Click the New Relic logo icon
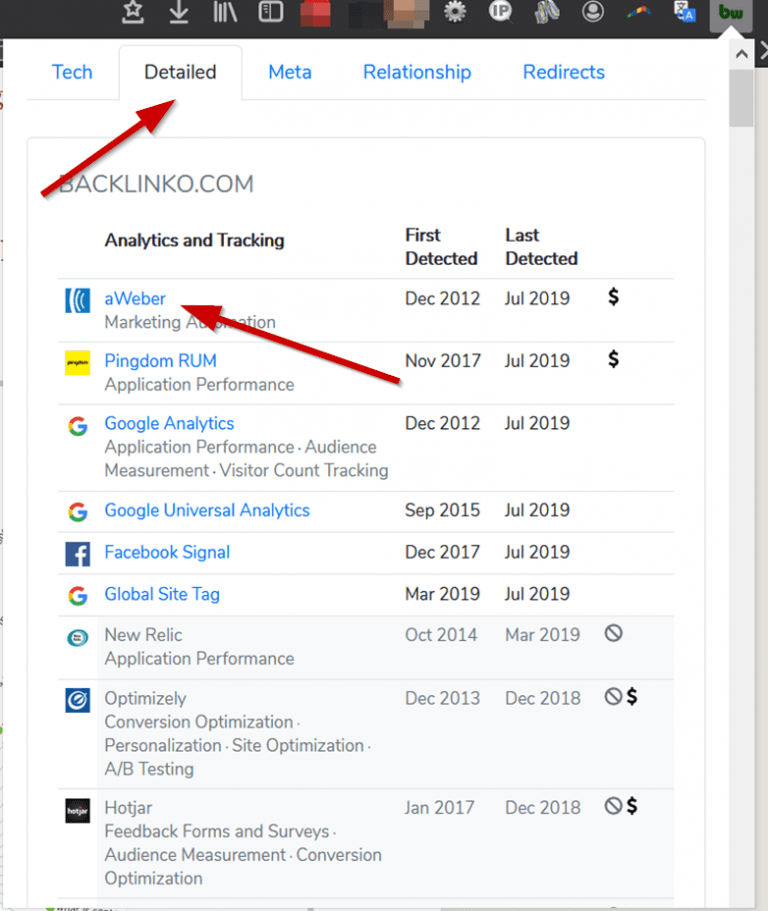This screenshot has width=768, height=911. (x=78, y=636)
